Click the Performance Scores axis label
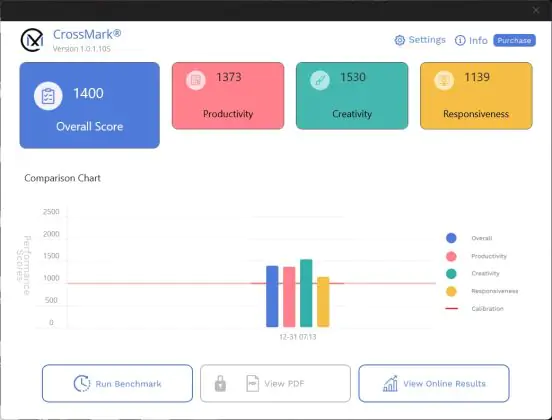 (x=24, y=265)
